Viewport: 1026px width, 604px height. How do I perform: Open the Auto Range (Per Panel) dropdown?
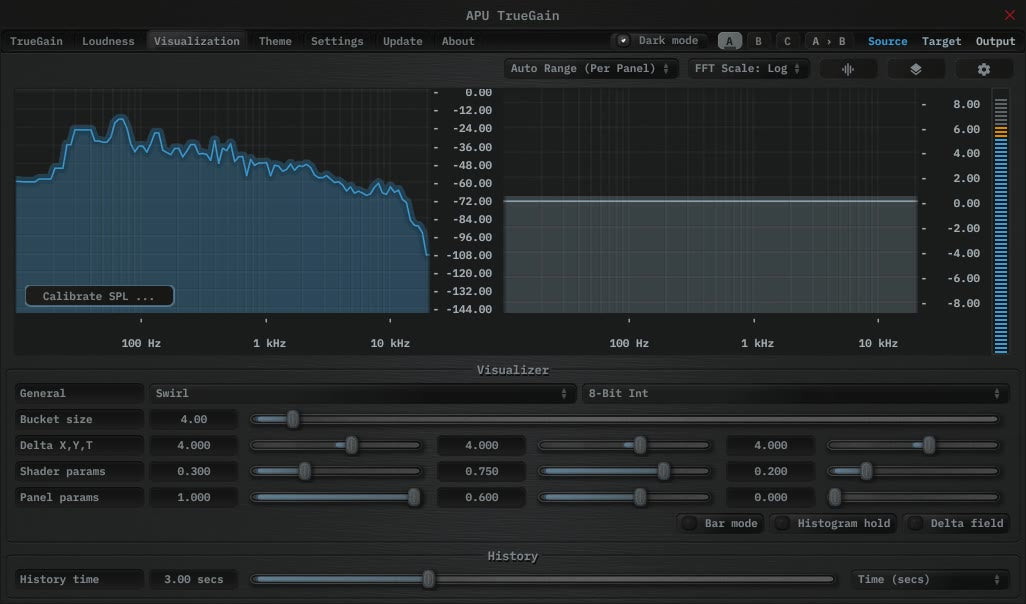point(590,68)
